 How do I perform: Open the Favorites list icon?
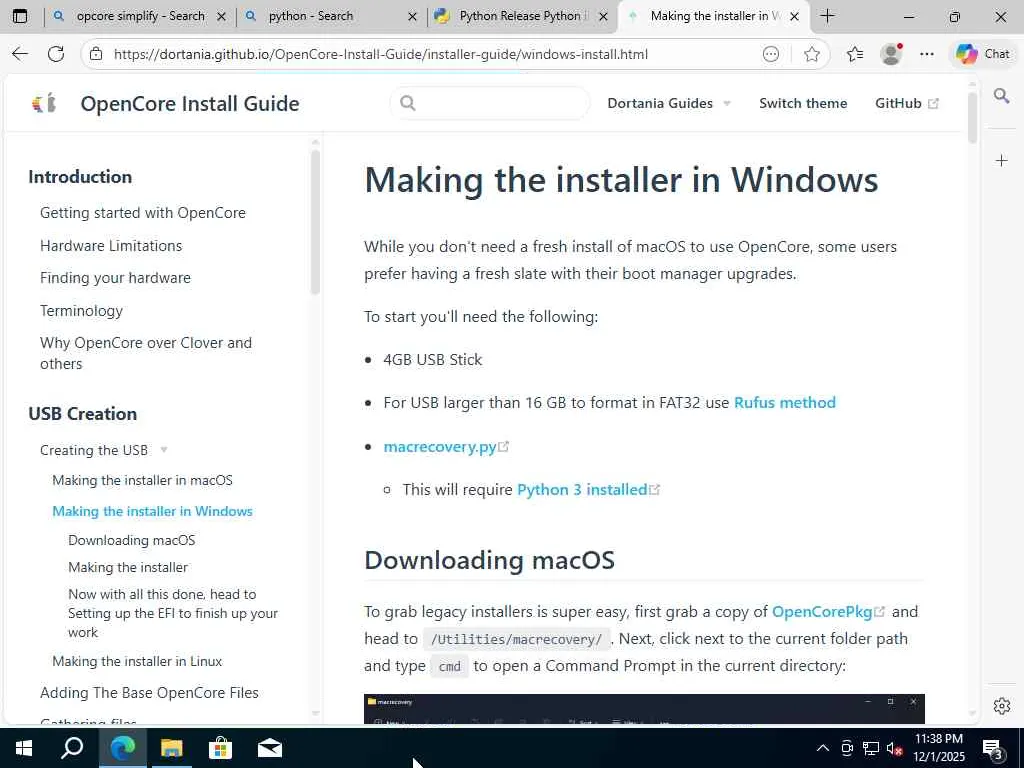(x=854, y=54)
